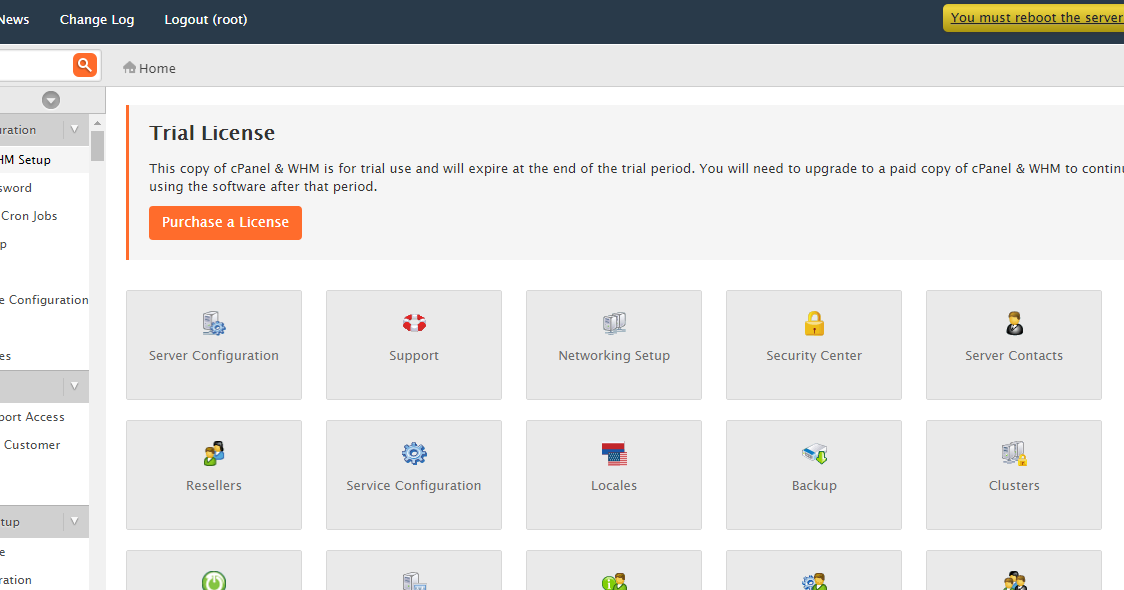Open the Home breadcrumb link

click(157, 68)
